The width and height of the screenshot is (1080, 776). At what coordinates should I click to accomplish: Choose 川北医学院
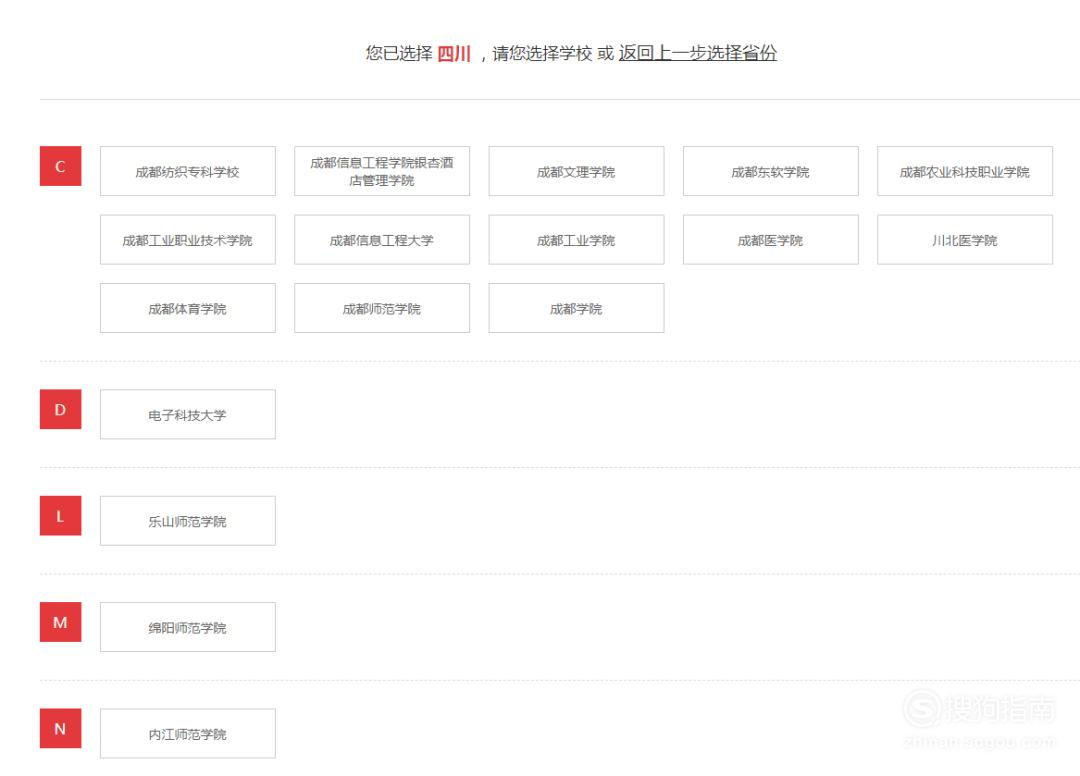click(964, 240)
